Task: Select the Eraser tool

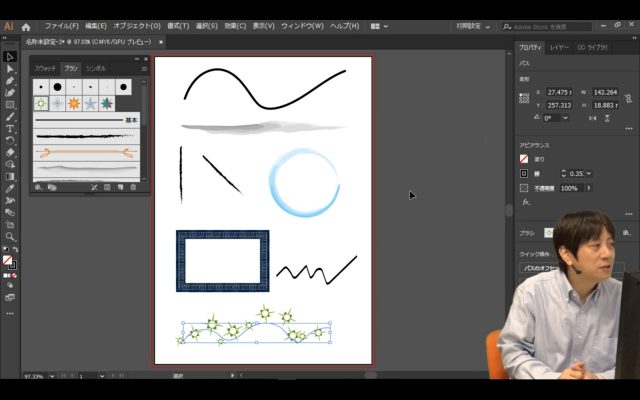Action: coord(10,152)
